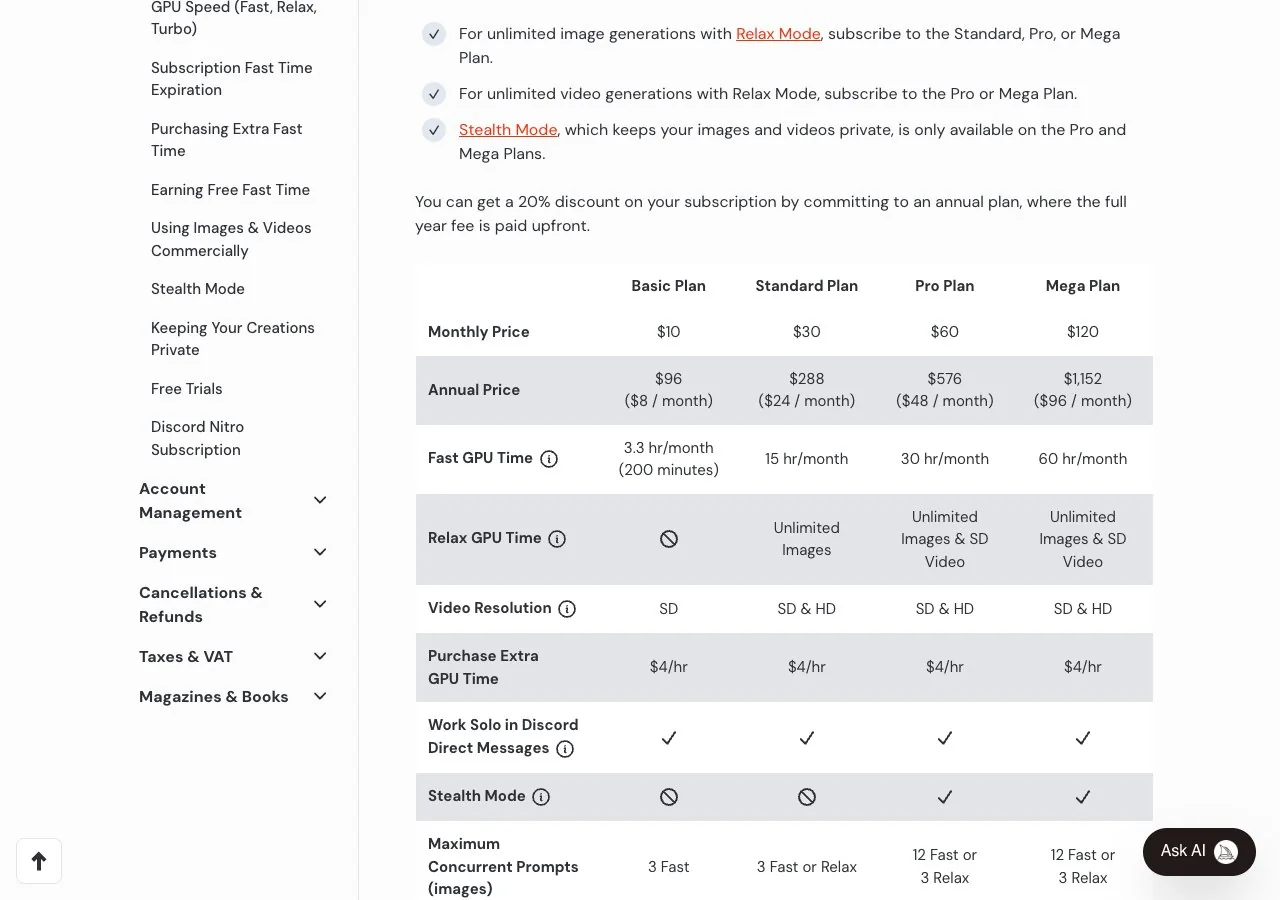Viewport: 1280px width, 900px height.
Task: Open Earning Free Fast Time article
Action: click(x=230, y=190)
